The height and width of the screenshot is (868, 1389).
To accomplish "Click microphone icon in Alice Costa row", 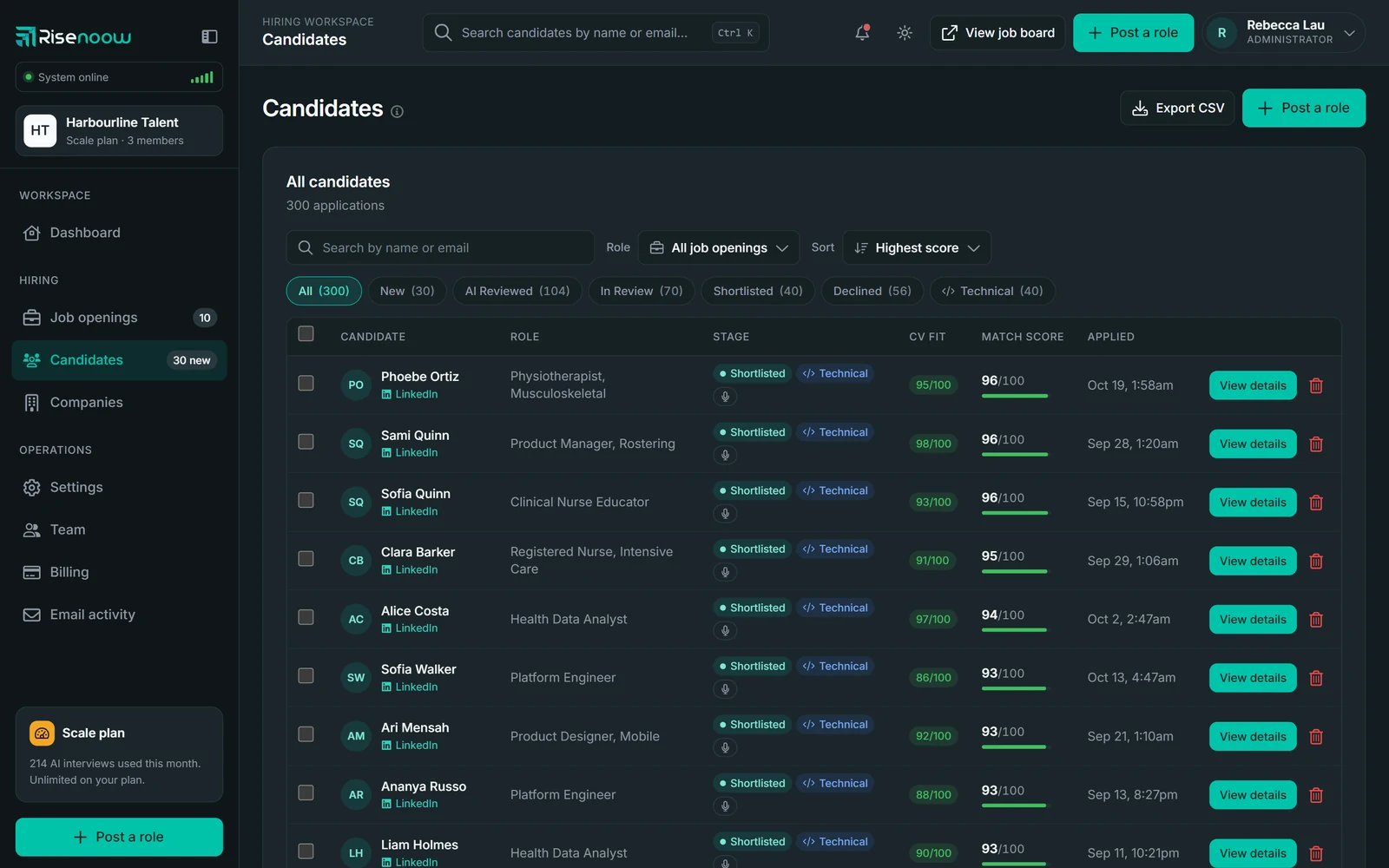I will 725,631.
